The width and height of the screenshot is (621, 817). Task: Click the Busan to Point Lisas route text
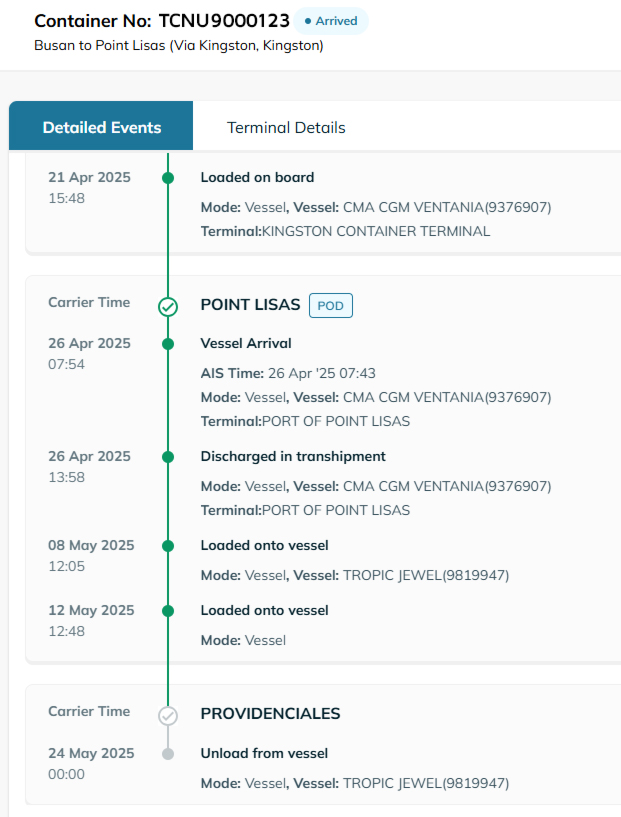[178, 46]
